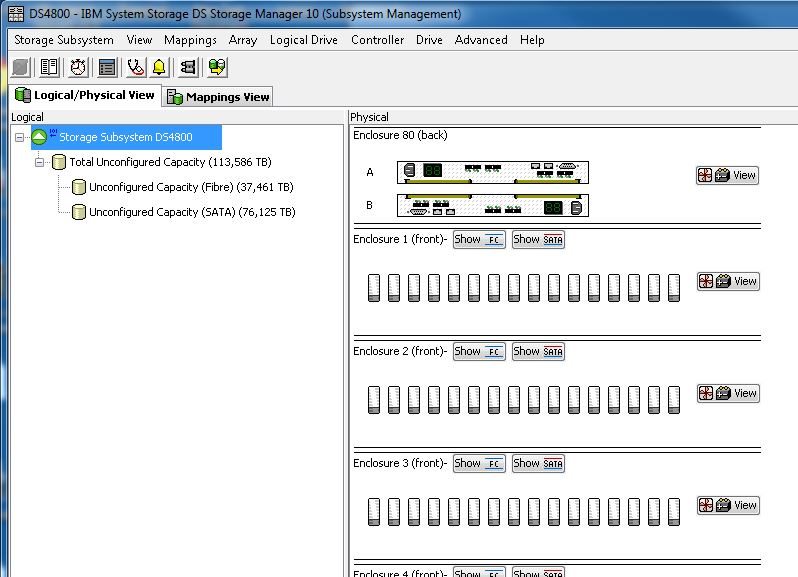Click the application icon in the title bar

click(16, 14)
